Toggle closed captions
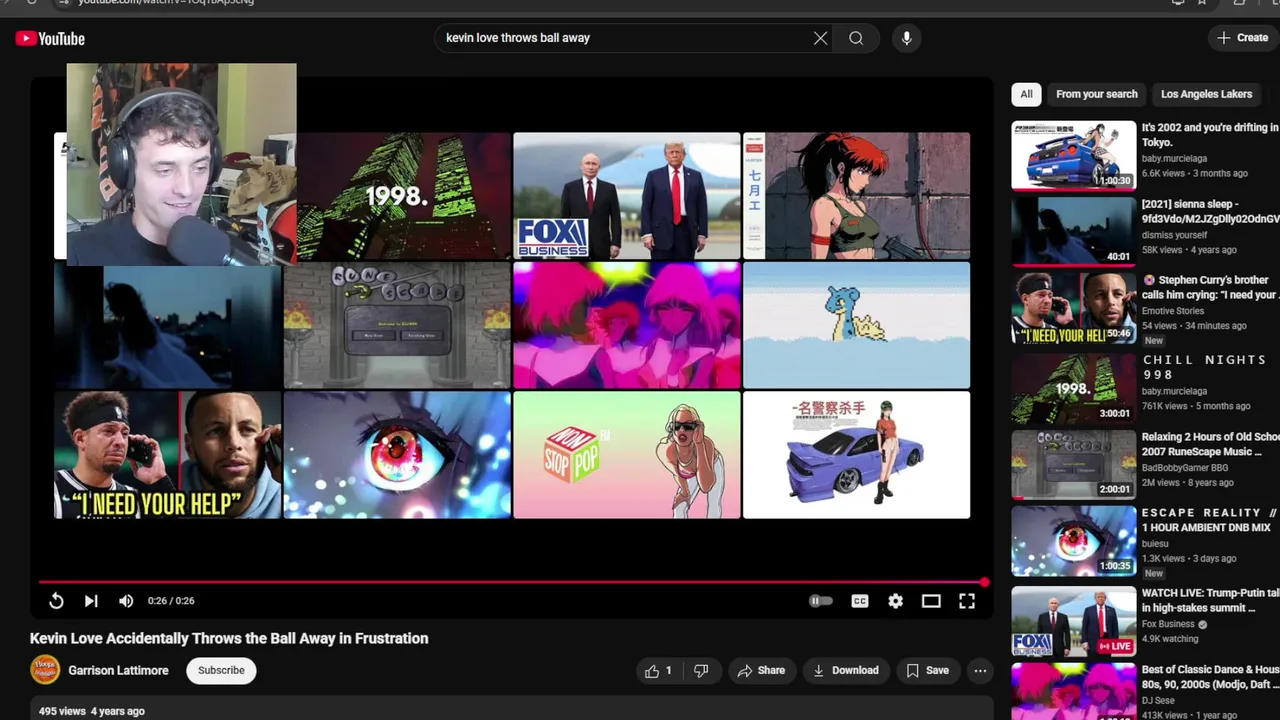1280x720 pixels. (859, 601)
